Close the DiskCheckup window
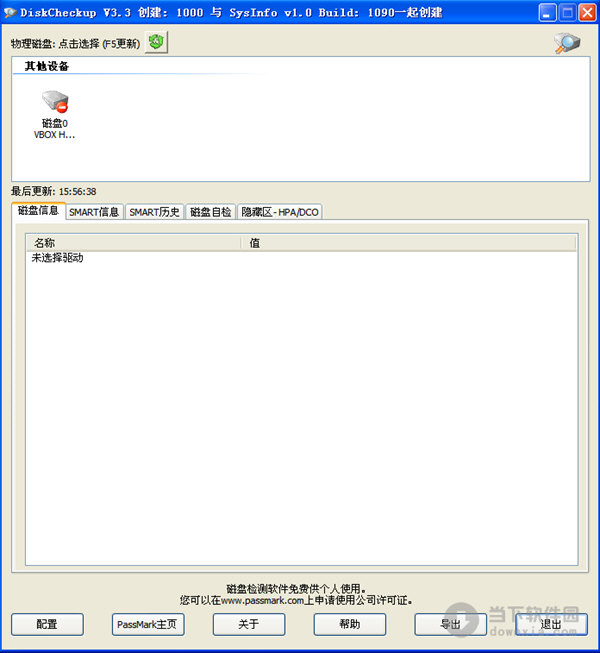The height and width of the screenshot is (653, 600). [587, 12]
